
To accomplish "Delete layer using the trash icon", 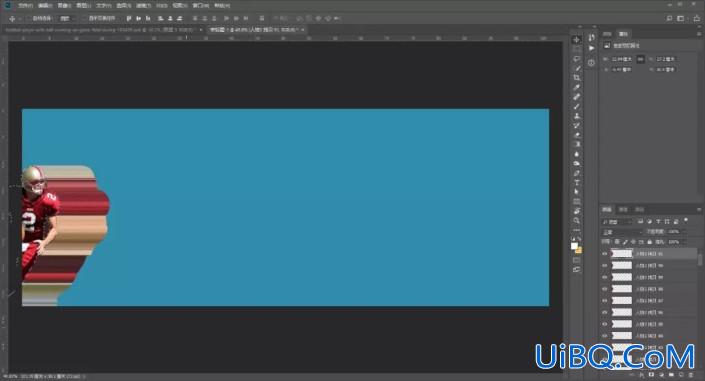I will click(x=691, y=374).
